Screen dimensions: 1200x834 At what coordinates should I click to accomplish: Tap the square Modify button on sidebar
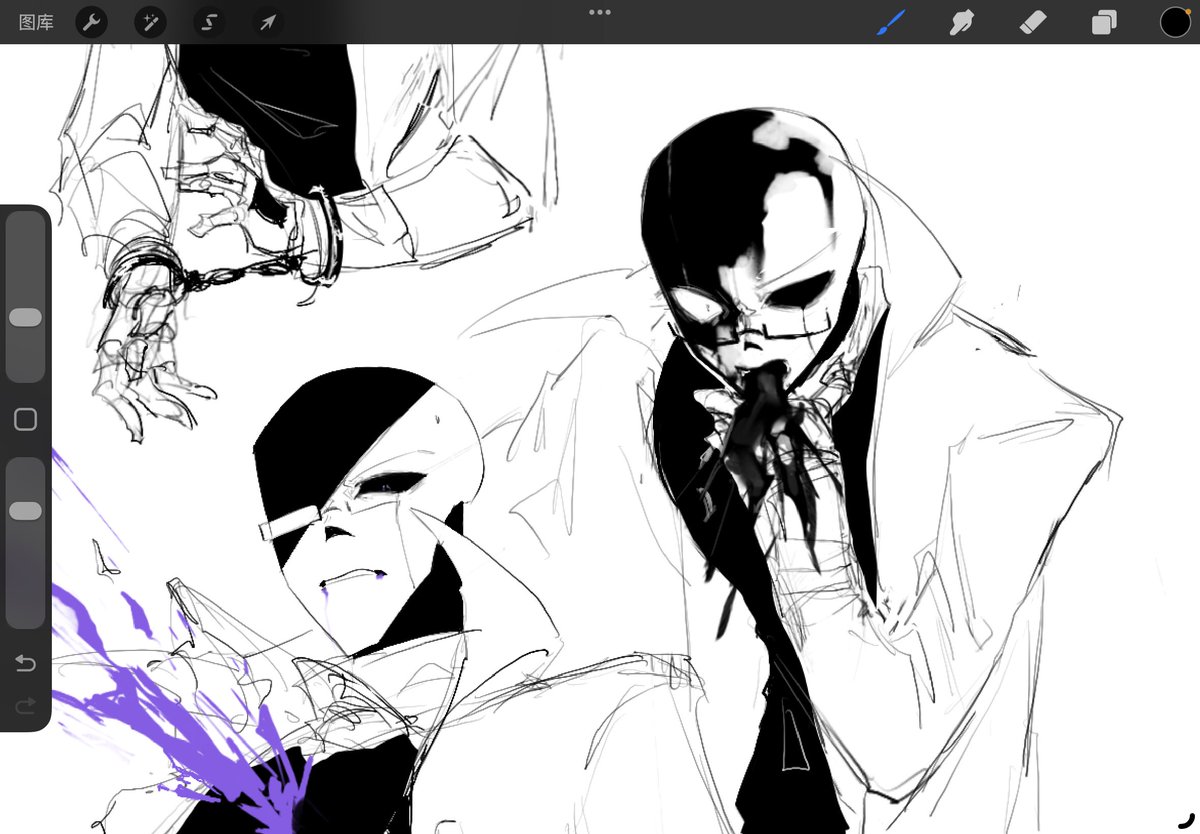26,419
